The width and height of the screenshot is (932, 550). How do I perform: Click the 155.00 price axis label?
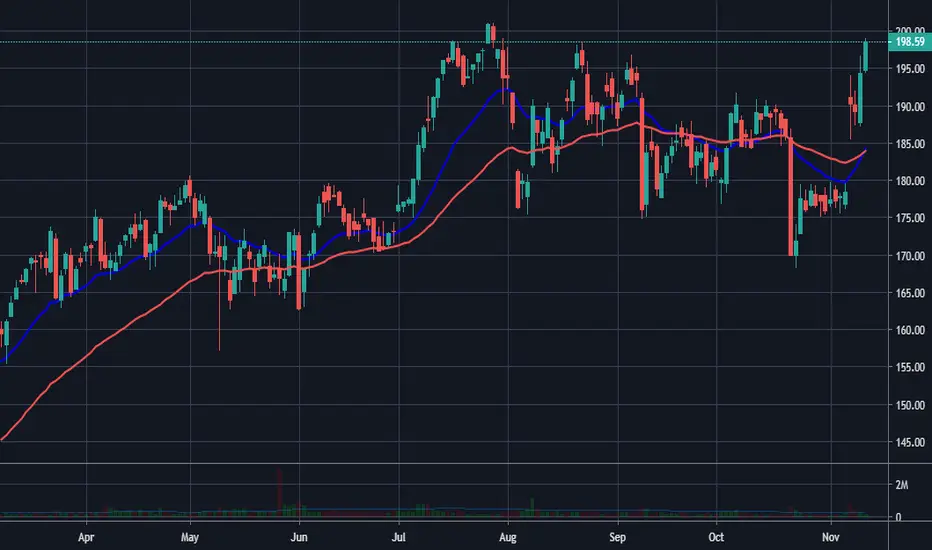pos(910,367)
